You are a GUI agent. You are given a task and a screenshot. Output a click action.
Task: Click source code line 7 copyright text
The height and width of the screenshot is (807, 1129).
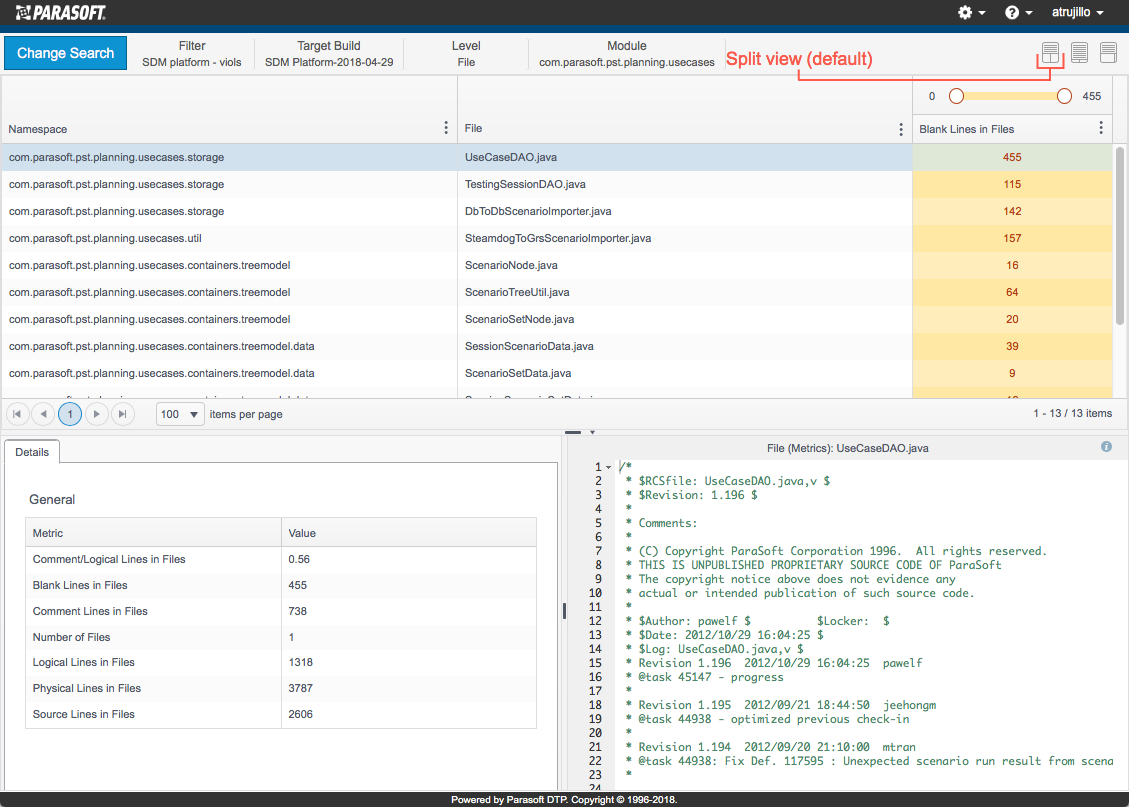point(842,551)
